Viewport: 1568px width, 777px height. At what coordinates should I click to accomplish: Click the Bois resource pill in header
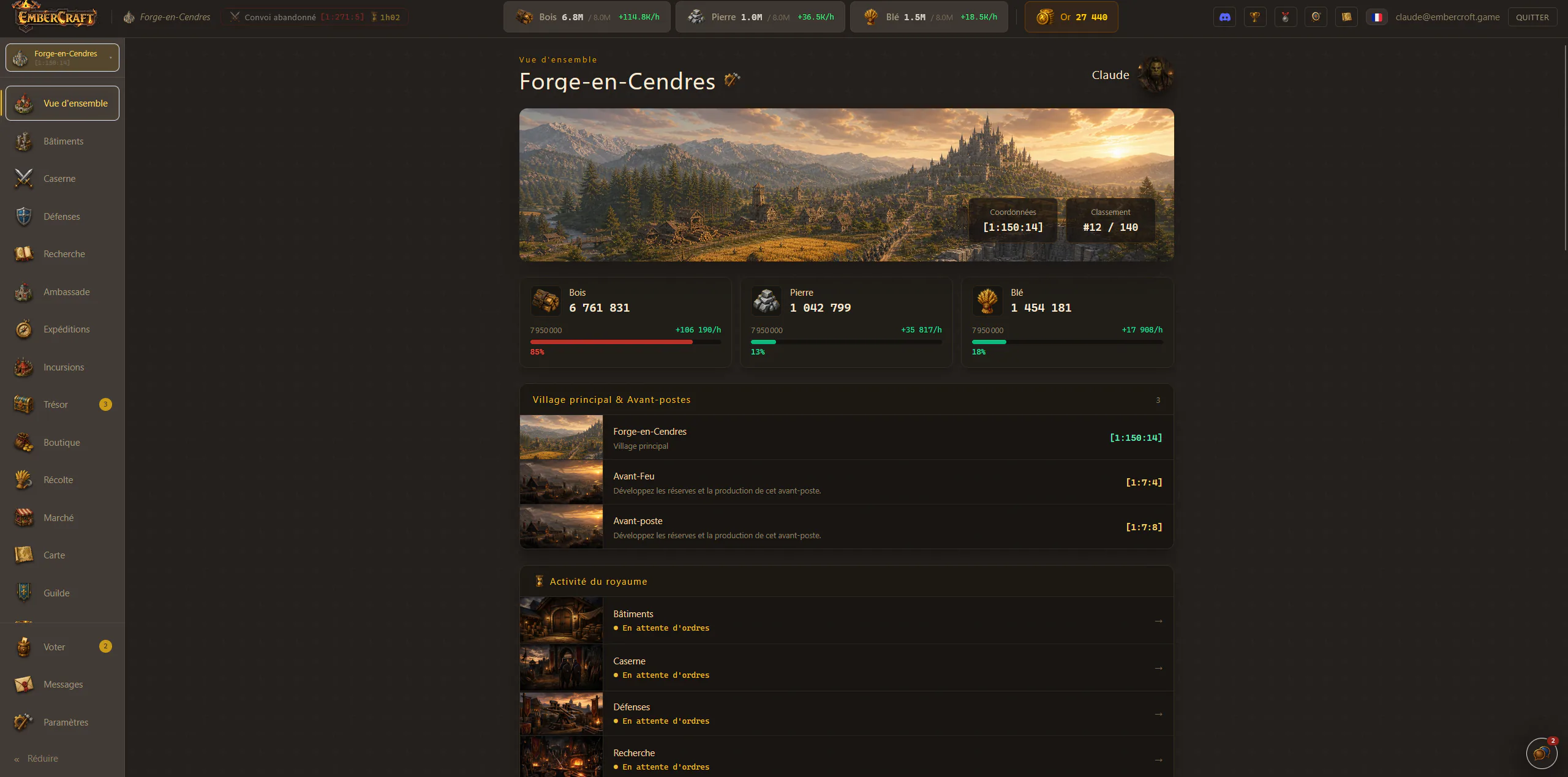tap(587, 17)
